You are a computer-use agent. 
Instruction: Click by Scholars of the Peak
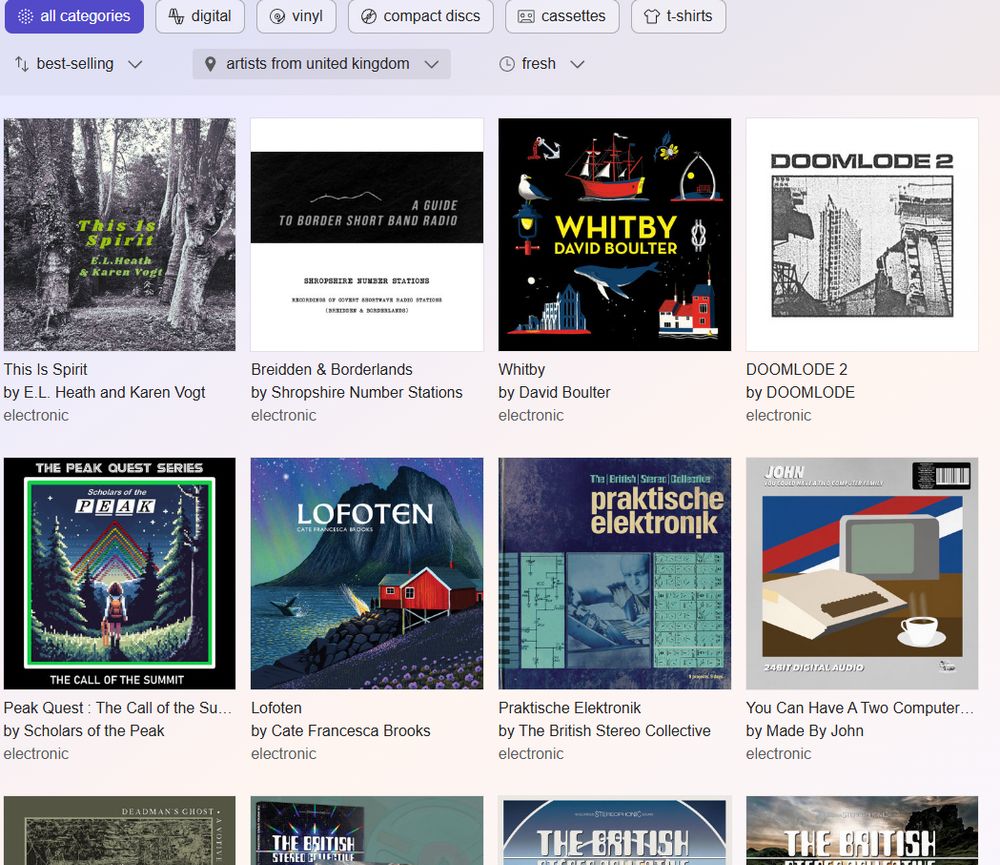pyautogui.click(x=84, y=730)
